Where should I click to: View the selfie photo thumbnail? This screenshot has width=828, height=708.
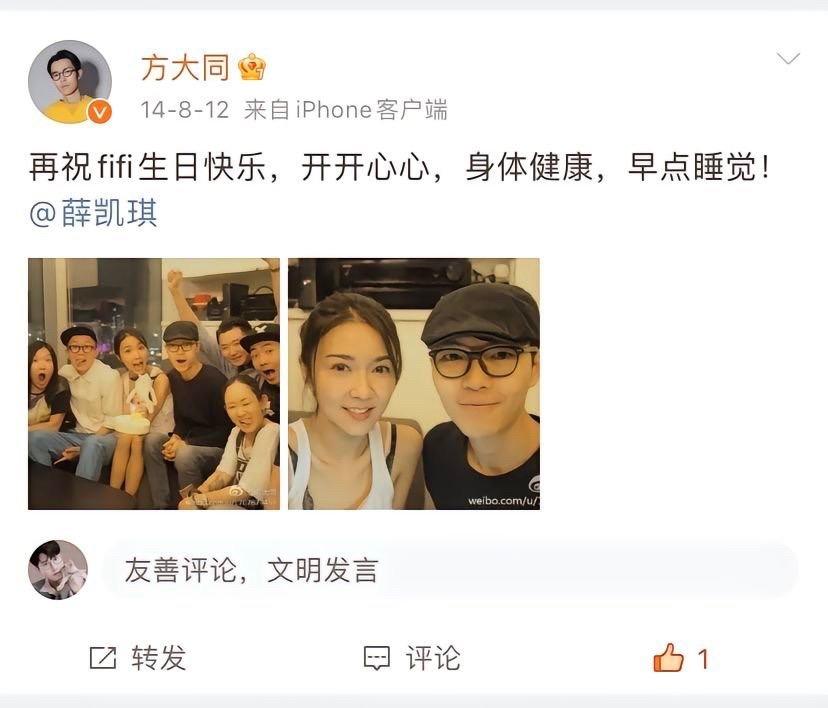413,384
